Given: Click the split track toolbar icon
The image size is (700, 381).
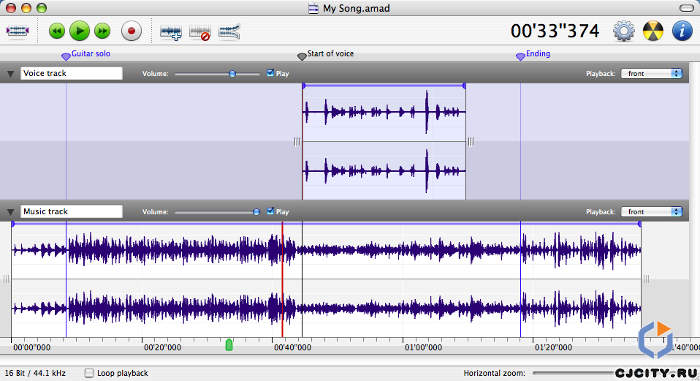Looking at the screenshot, I should point(229,32).
